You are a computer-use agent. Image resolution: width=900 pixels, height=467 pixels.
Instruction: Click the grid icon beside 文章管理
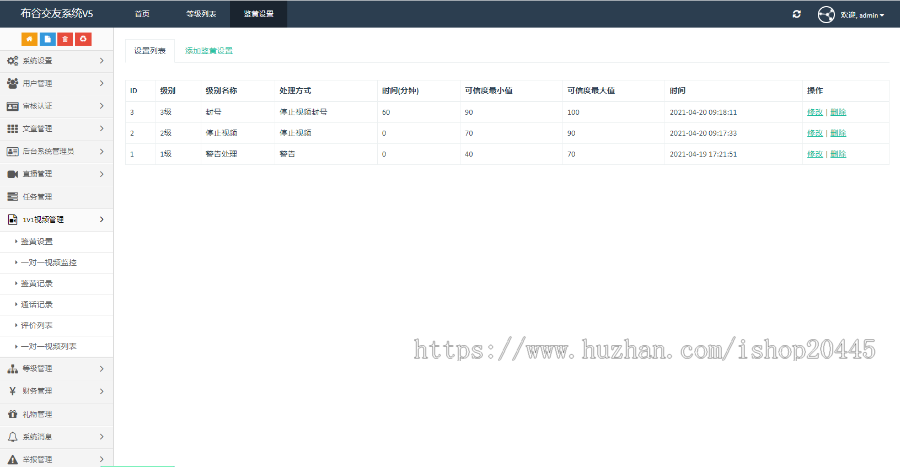click(12, 129)
